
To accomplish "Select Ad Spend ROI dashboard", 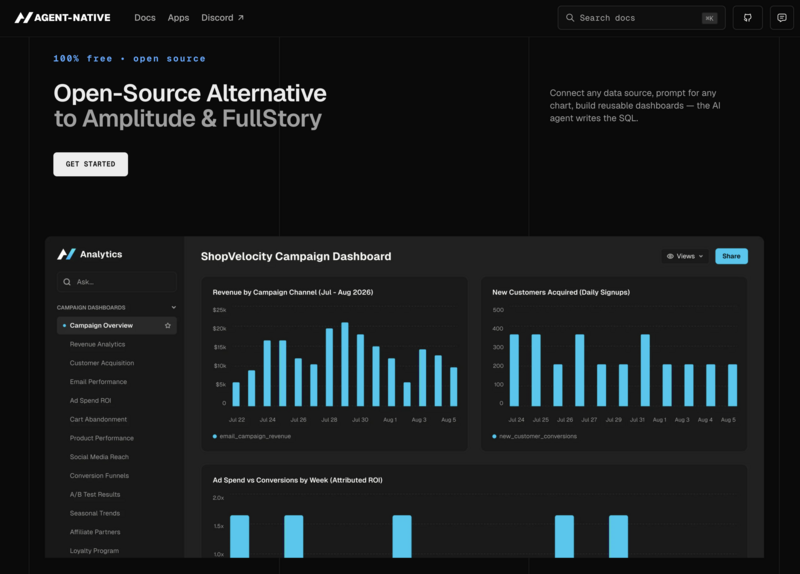I will (x=90, y=401).
